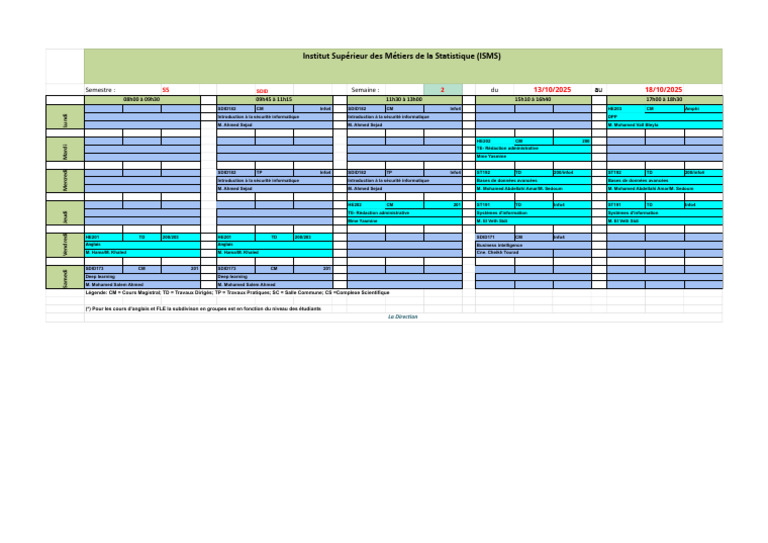Click Vendredi 08h00 course code 'HB201'

[x=104, y=237]
